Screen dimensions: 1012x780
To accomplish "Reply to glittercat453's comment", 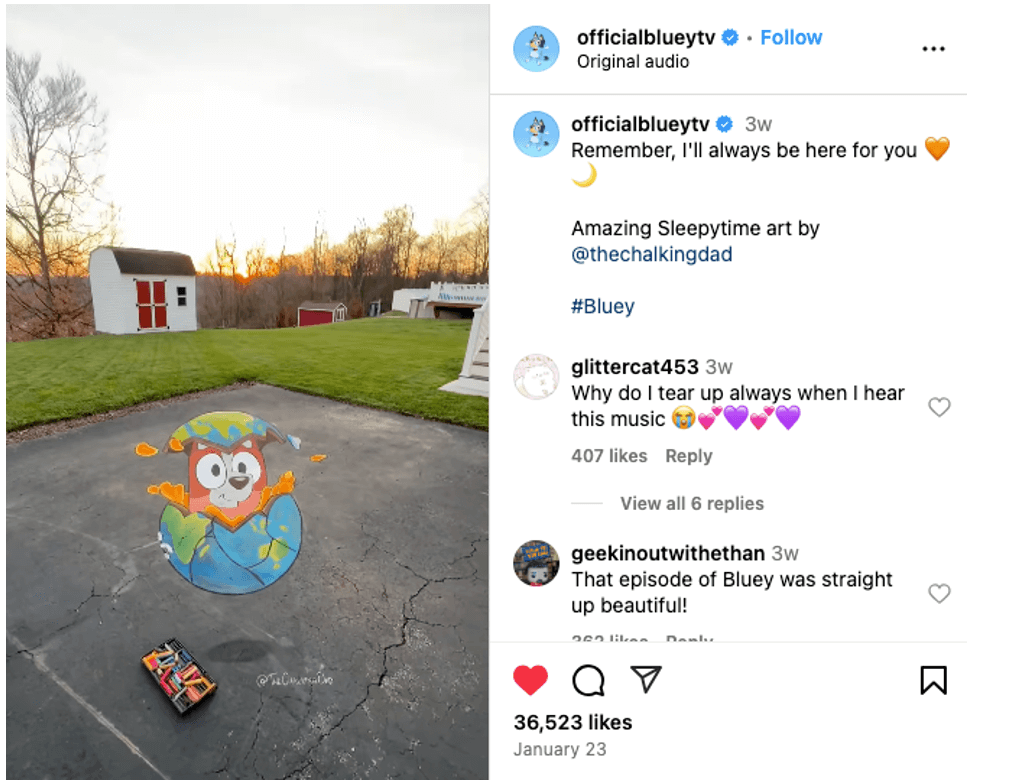I will pos(689,455).
